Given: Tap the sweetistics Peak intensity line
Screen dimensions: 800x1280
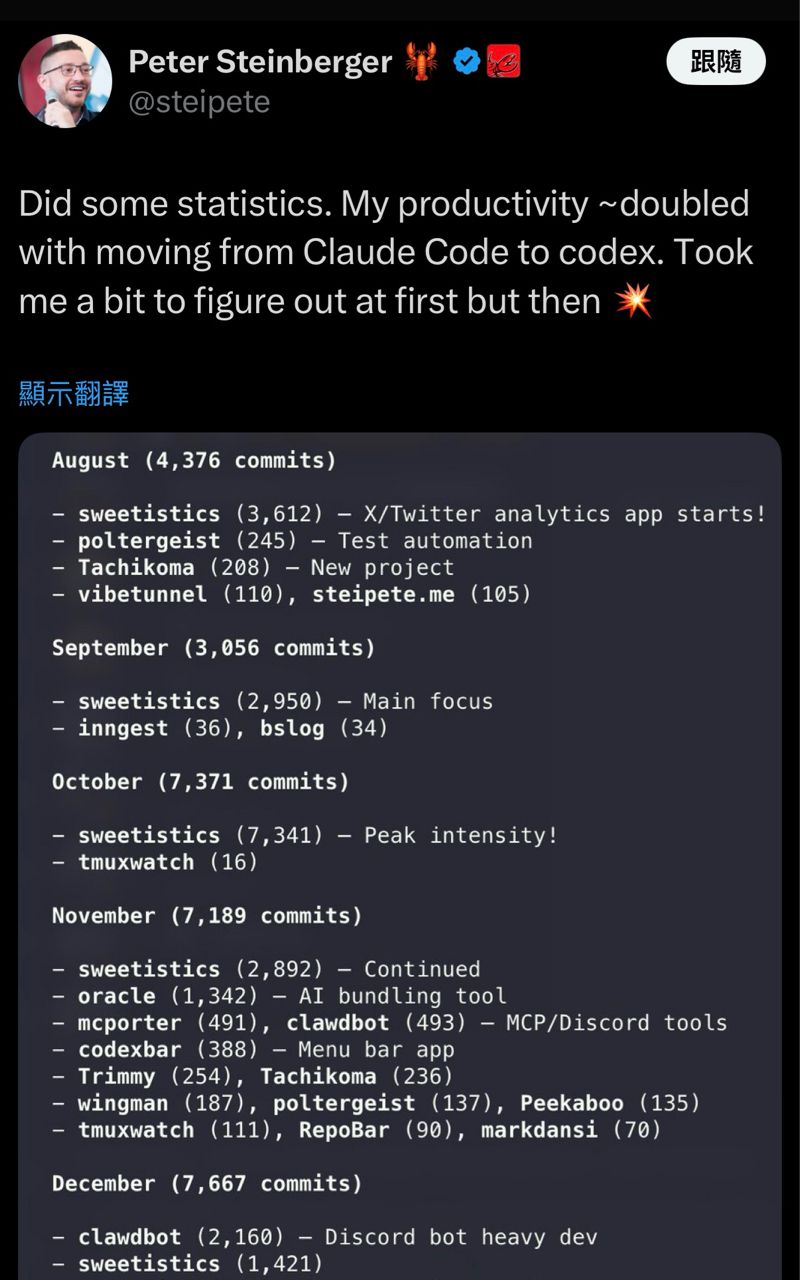Looking at the screenshot, I should coord(317,835).
